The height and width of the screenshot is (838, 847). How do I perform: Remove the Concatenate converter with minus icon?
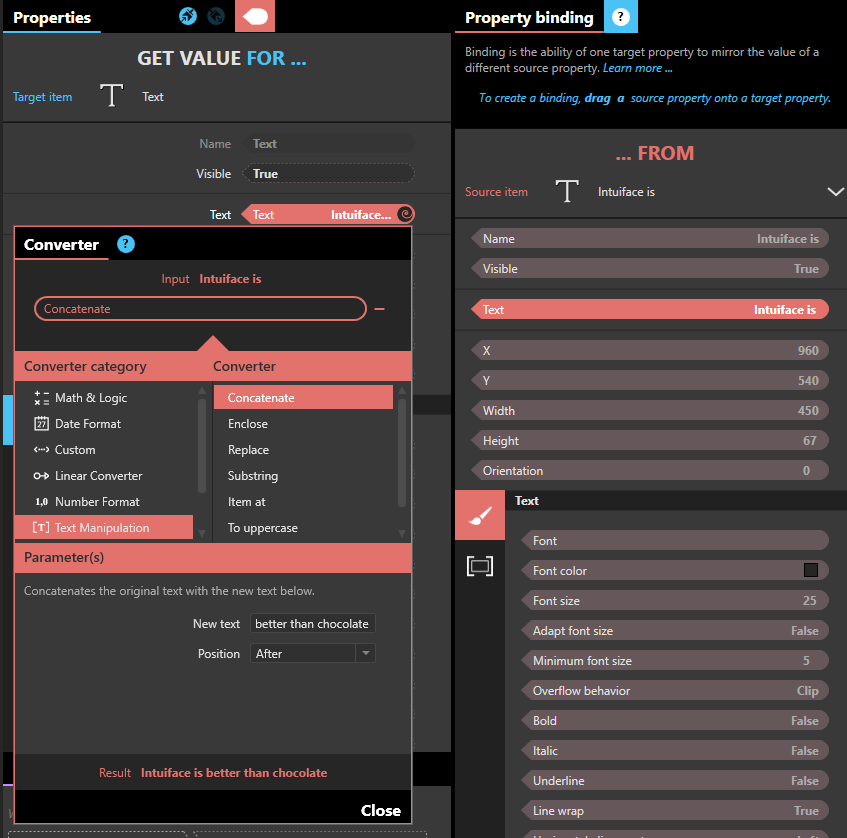click(380, 309)
